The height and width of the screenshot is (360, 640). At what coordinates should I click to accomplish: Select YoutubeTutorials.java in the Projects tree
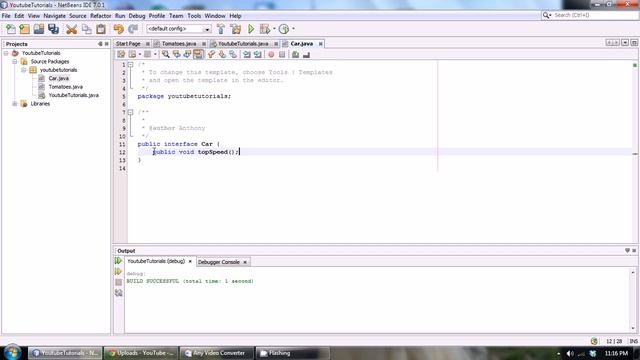pos(73,95)
